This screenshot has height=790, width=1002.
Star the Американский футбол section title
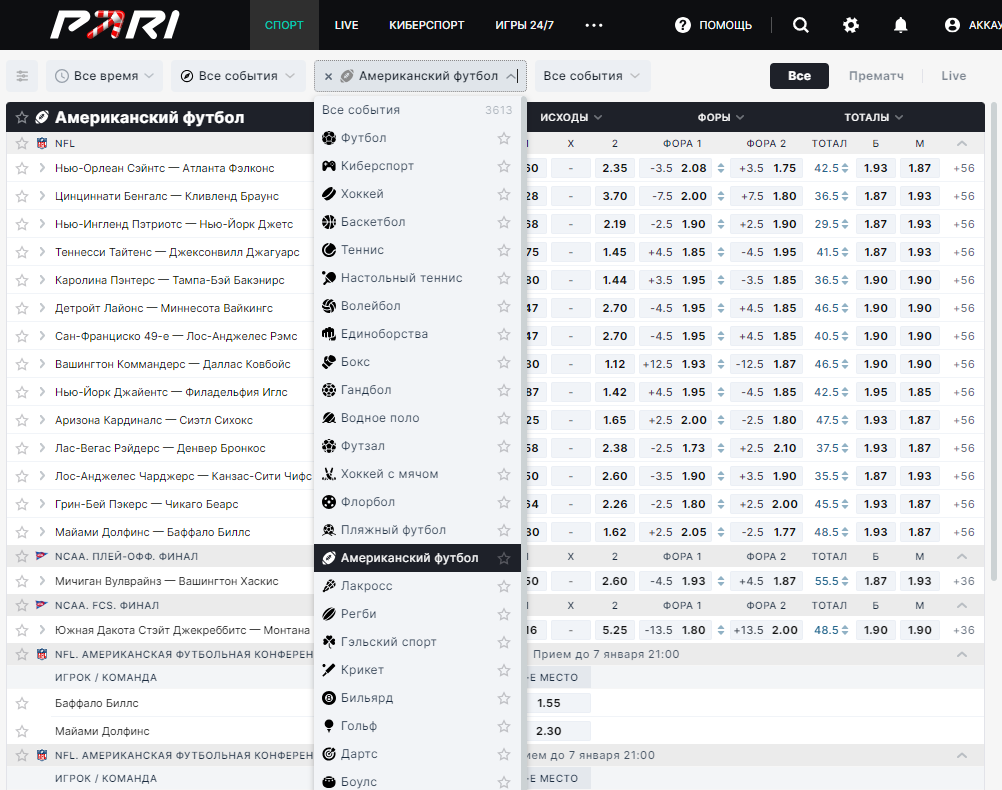[x=22, y=118]
